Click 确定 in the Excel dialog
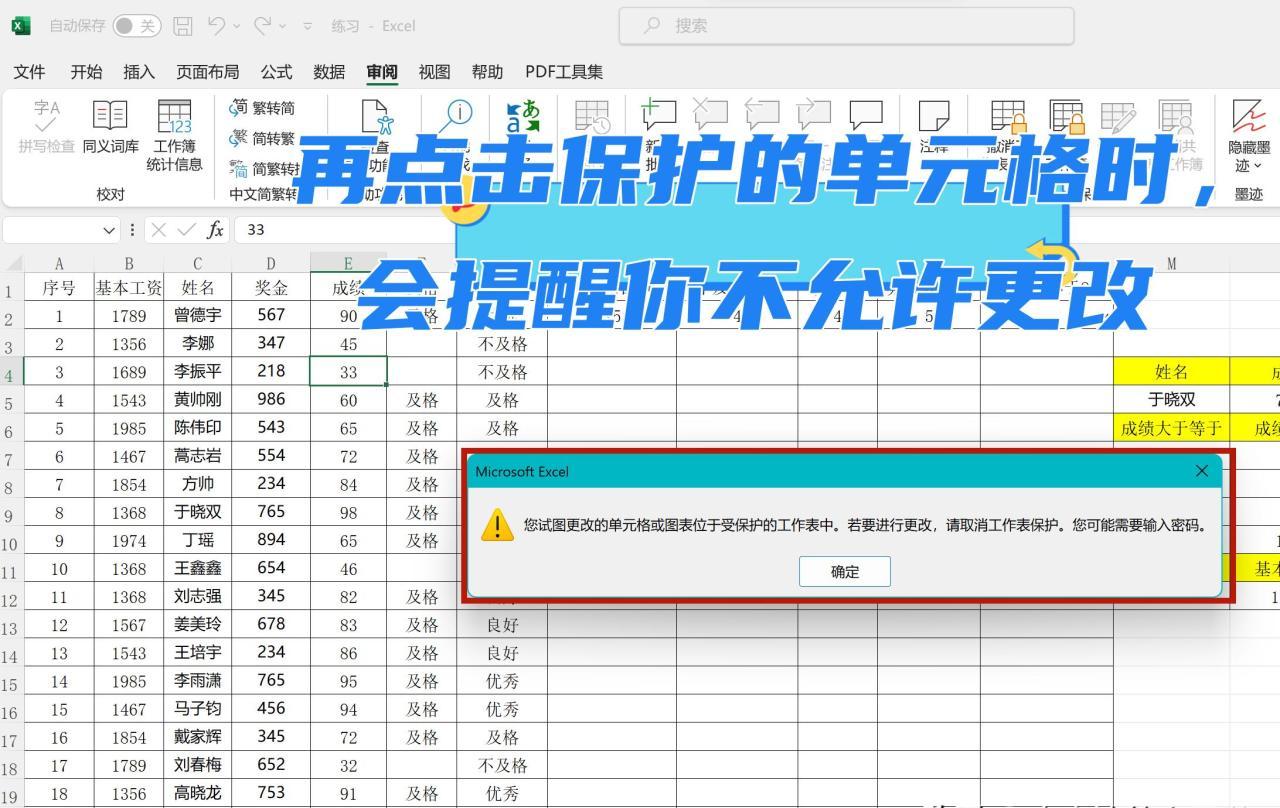The image size is (1280, 808). pyautogui.click(x=845, y=572)
